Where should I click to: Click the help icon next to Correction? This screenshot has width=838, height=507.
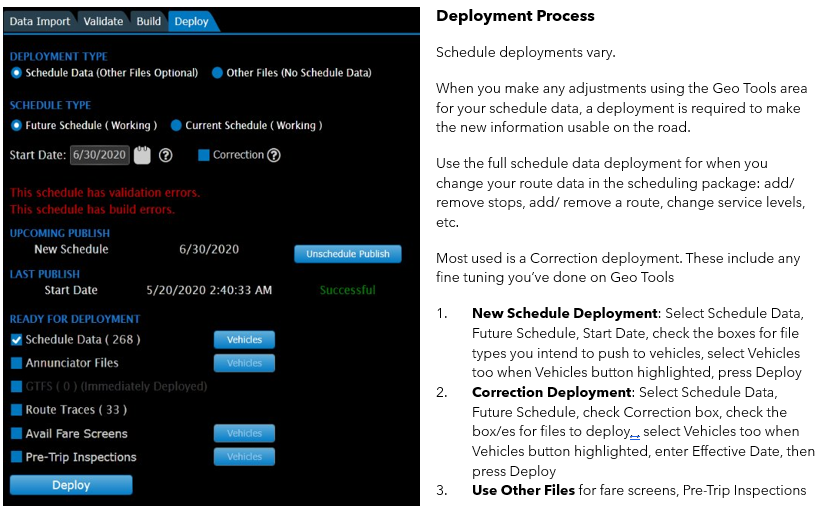click(x=274, y=155)
